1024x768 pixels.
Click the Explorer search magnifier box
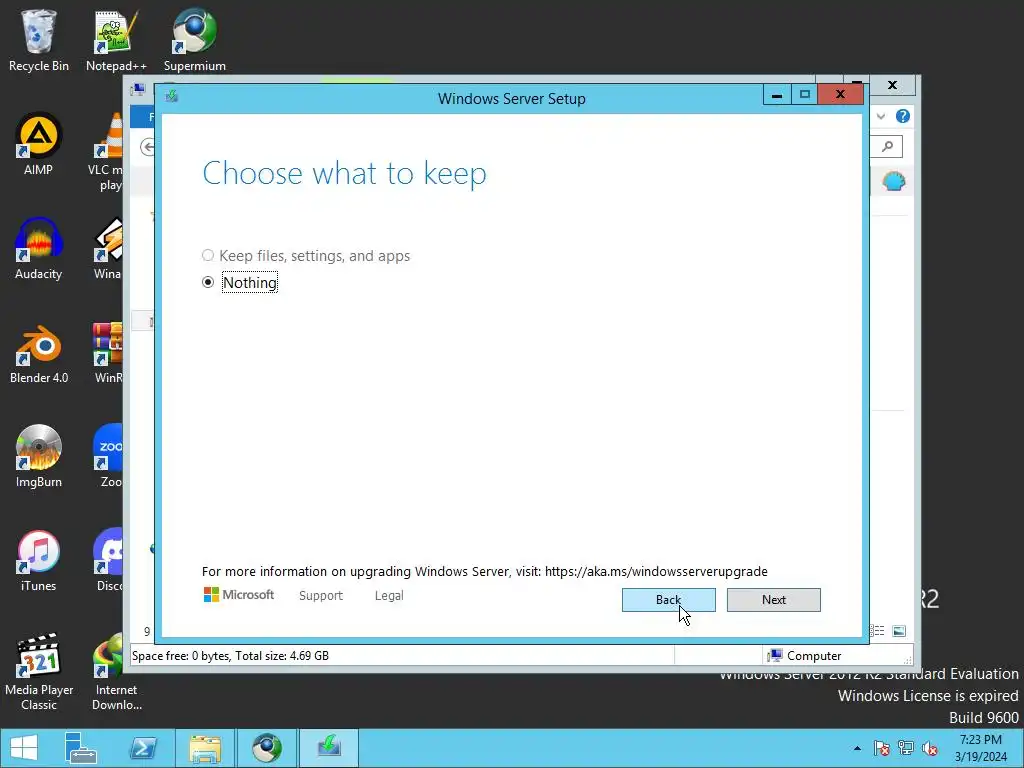[886, 146]
